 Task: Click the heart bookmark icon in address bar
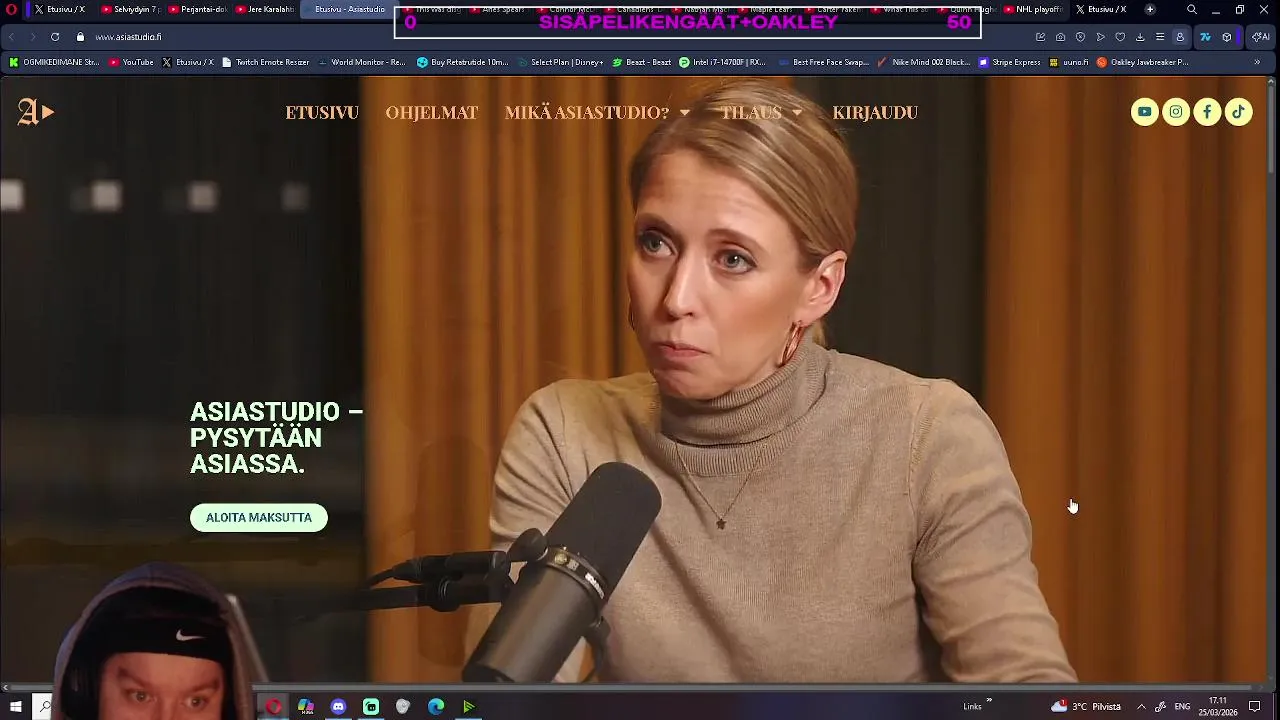1120,37
